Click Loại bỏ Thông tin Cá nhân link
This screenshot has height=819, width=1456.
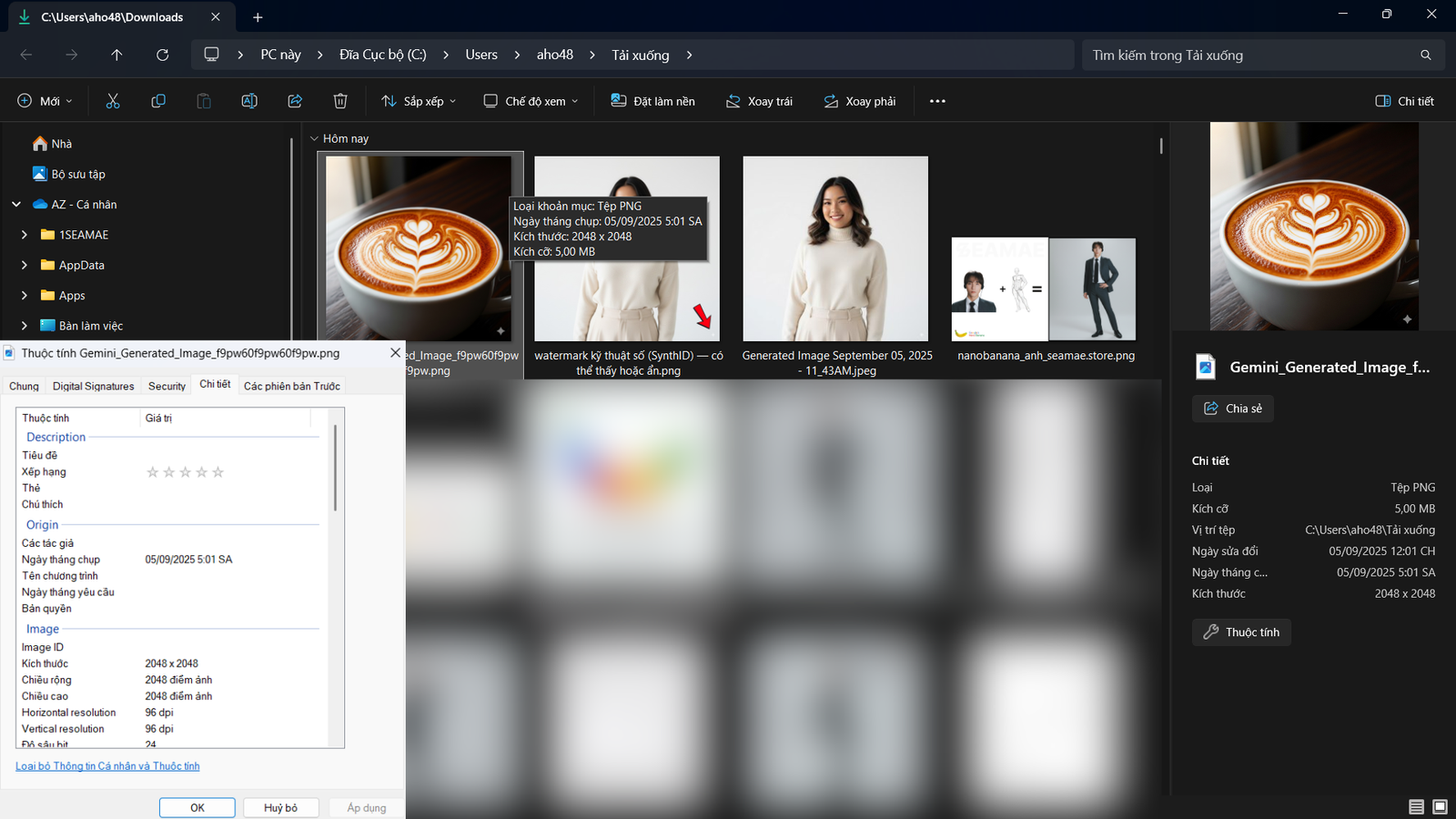pos(107,766)
